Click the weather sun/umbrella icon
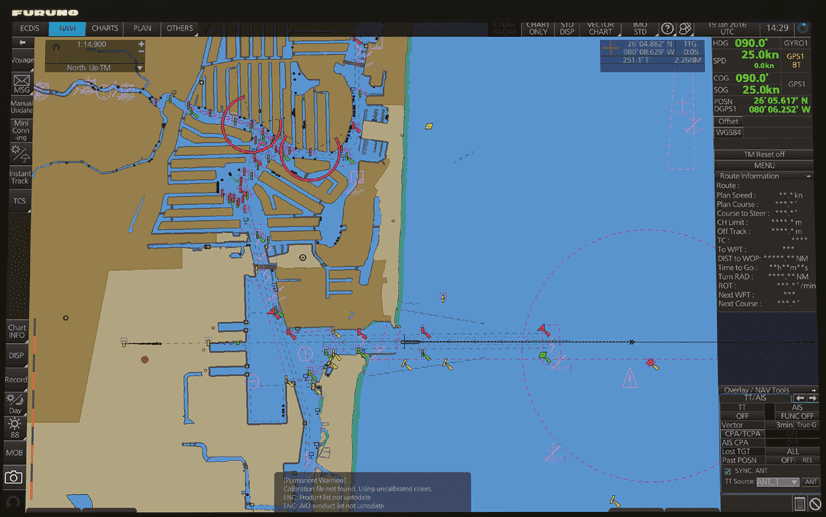 21,153
